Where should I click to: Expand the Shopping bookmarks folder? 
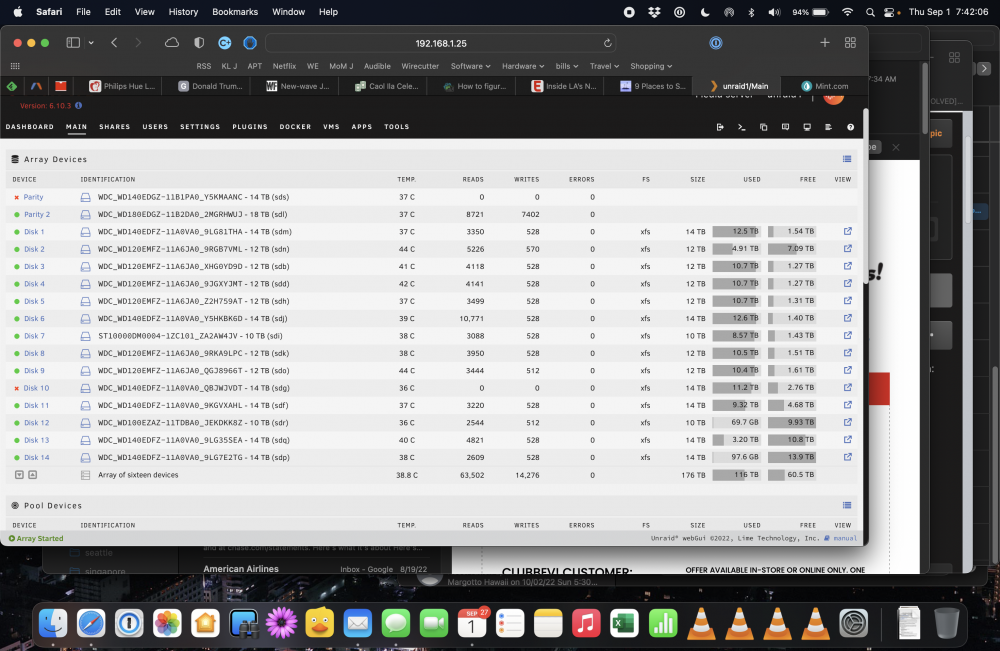click(x=651, y=66)
